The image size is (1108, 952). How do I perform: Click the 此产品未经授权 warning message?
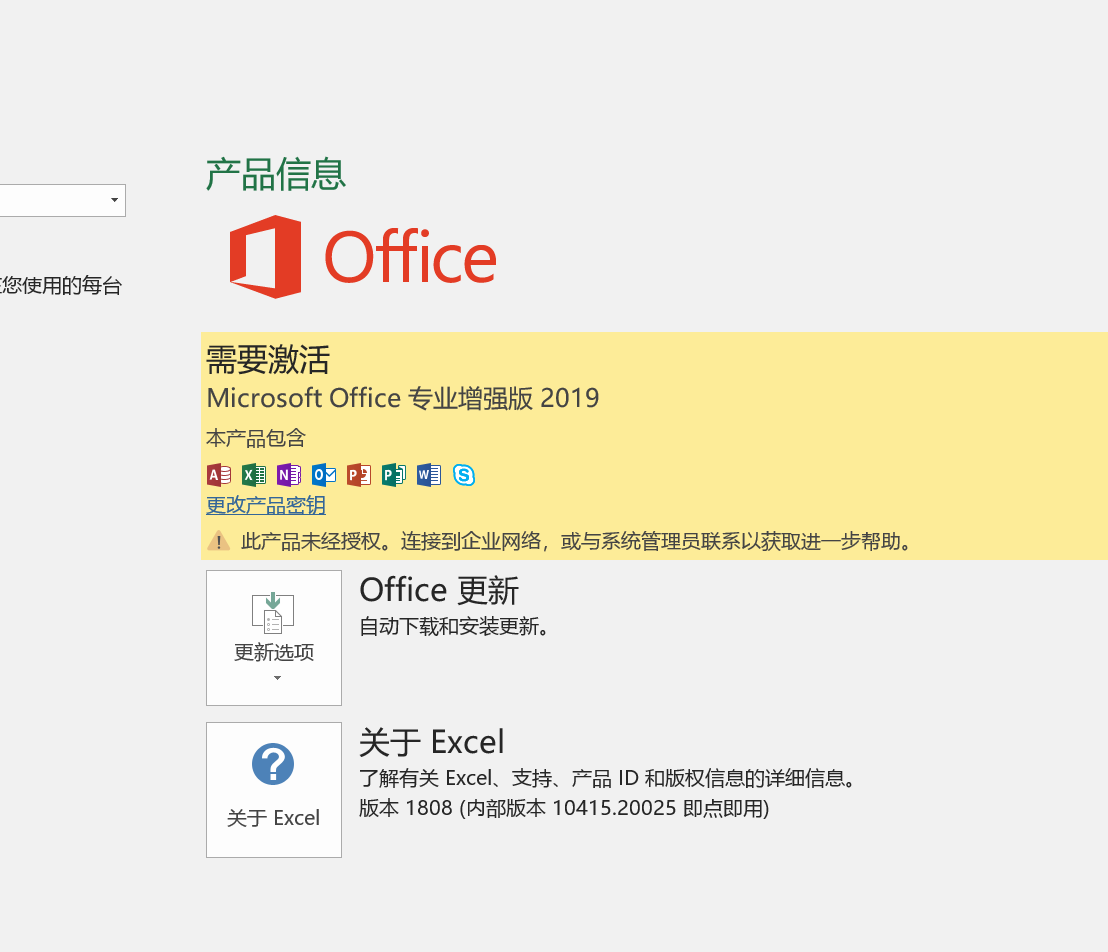[575, 541]
